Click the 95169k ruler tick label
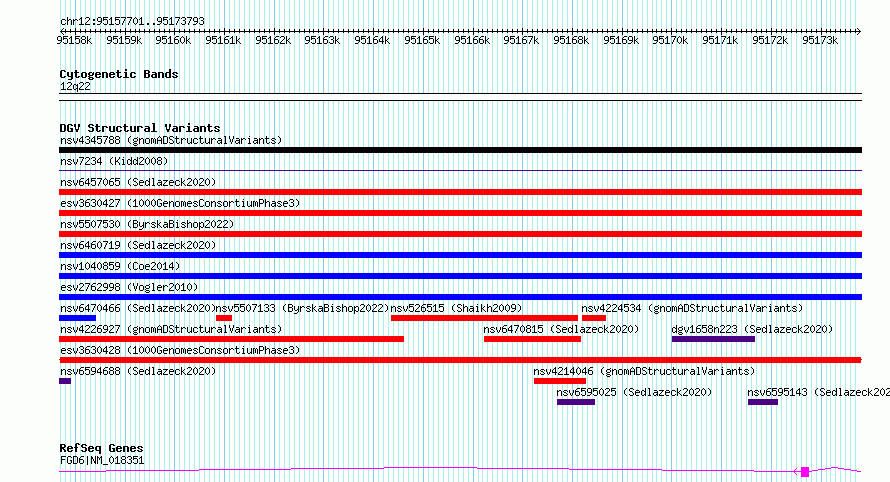The height and width of the screenshot is (482, 890). pyautogui.click(x=620, y=40)
